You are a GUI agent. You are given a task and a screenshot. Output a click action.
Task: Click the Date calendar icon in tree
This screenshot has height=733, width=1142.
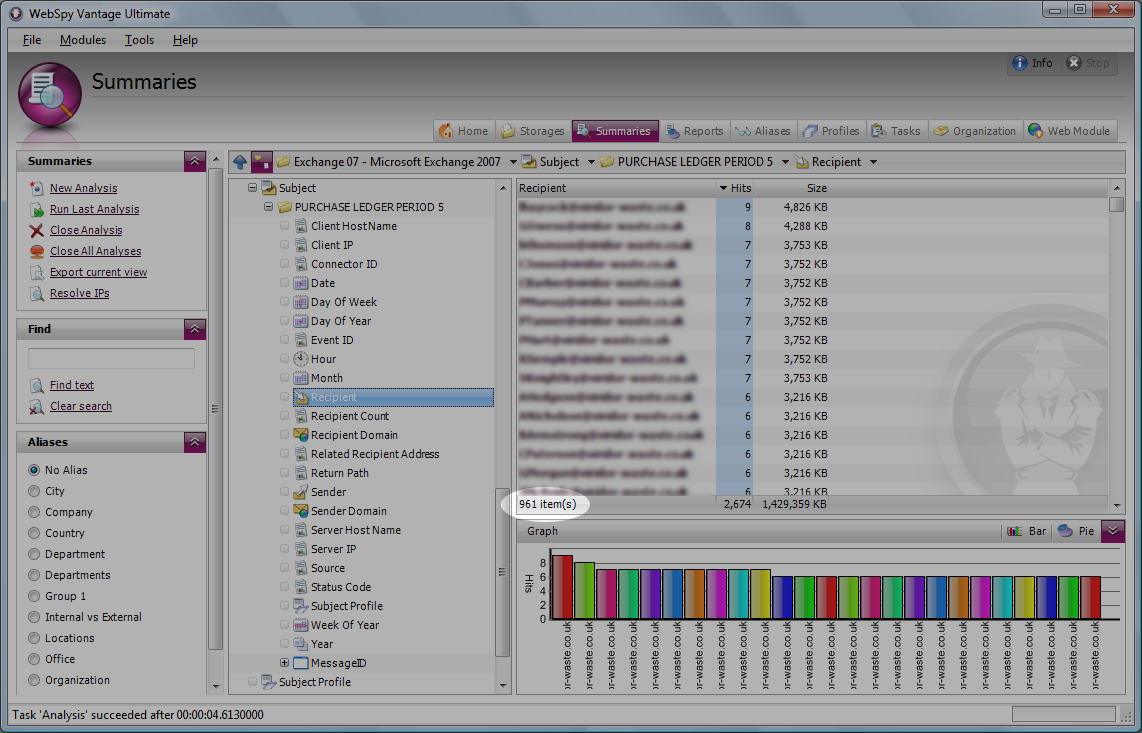click(301, 283)
